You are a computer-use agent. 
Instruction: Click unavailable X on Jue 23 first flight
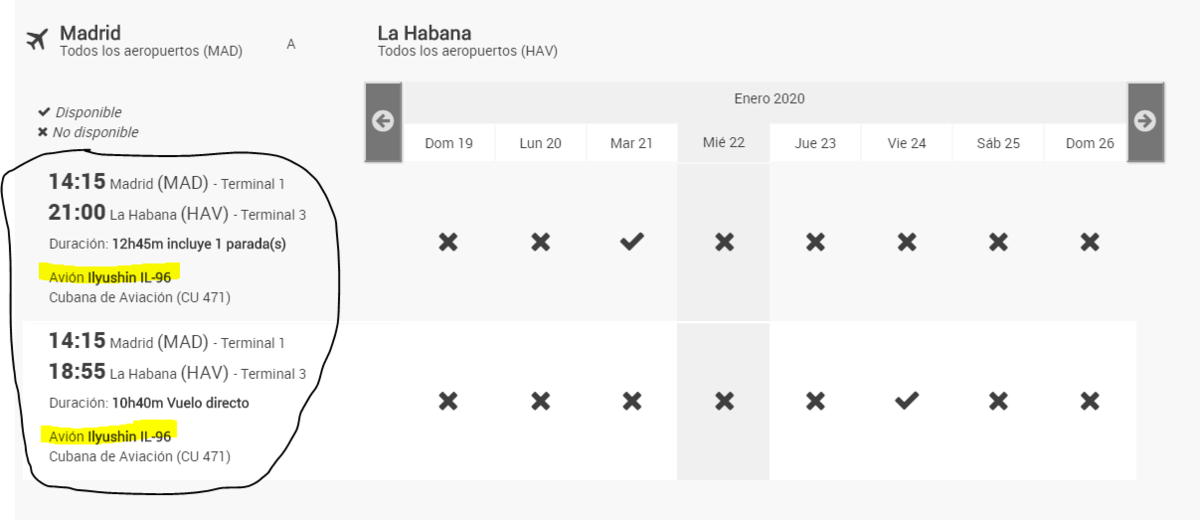(x=815, y=241)
